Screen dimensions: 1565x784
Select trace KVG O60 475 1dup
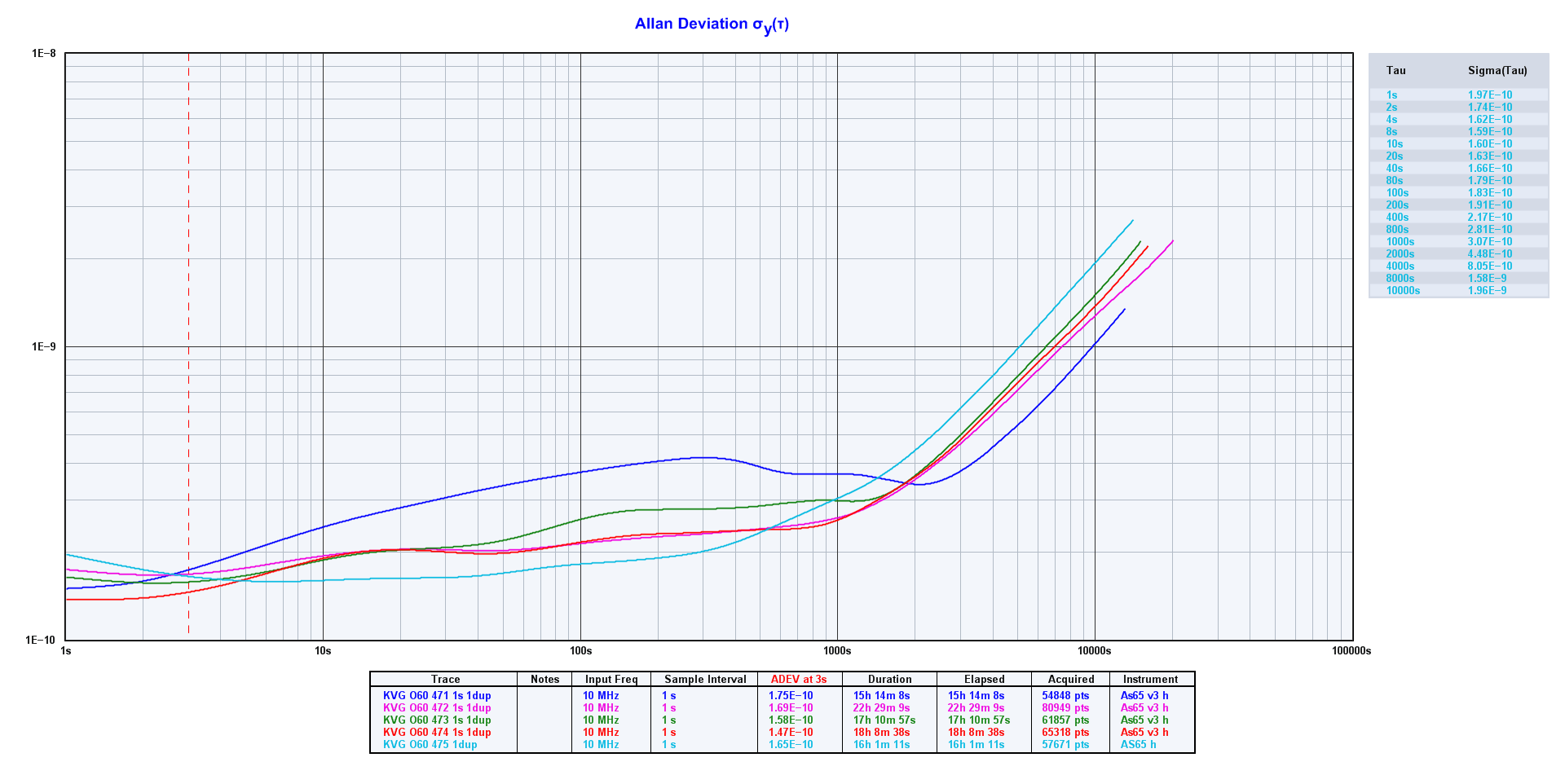[x=430, y=745]
